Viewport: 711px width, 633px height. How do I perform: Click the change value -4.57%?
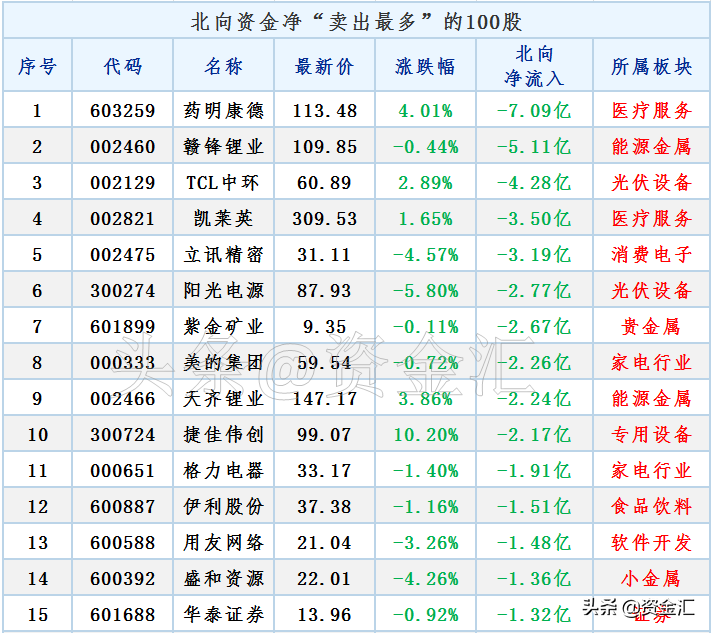point(425,255)
